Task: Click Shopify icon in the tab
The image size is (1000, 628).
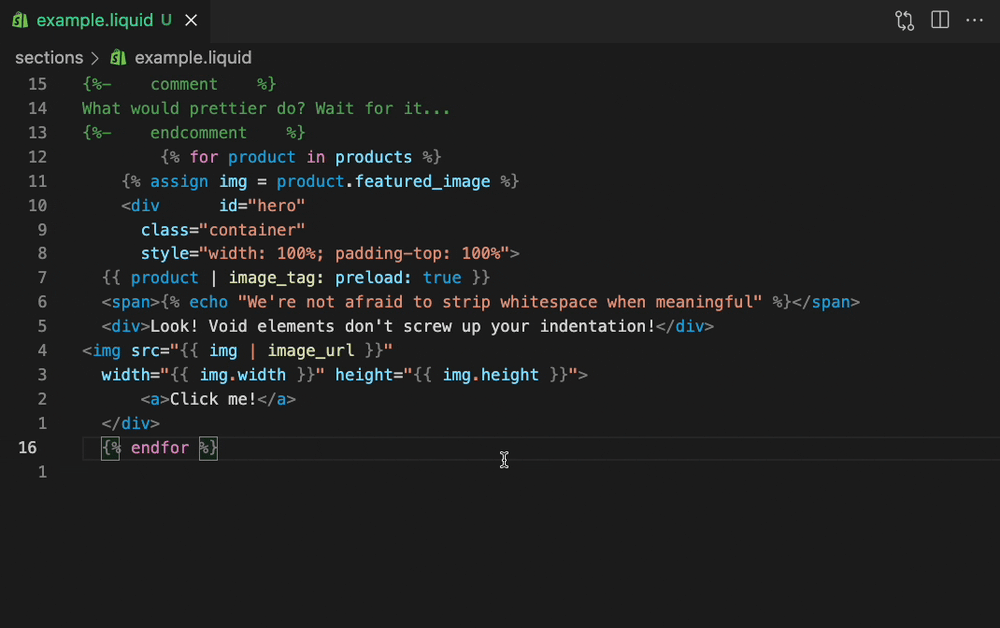Action: tap(20, 20)
